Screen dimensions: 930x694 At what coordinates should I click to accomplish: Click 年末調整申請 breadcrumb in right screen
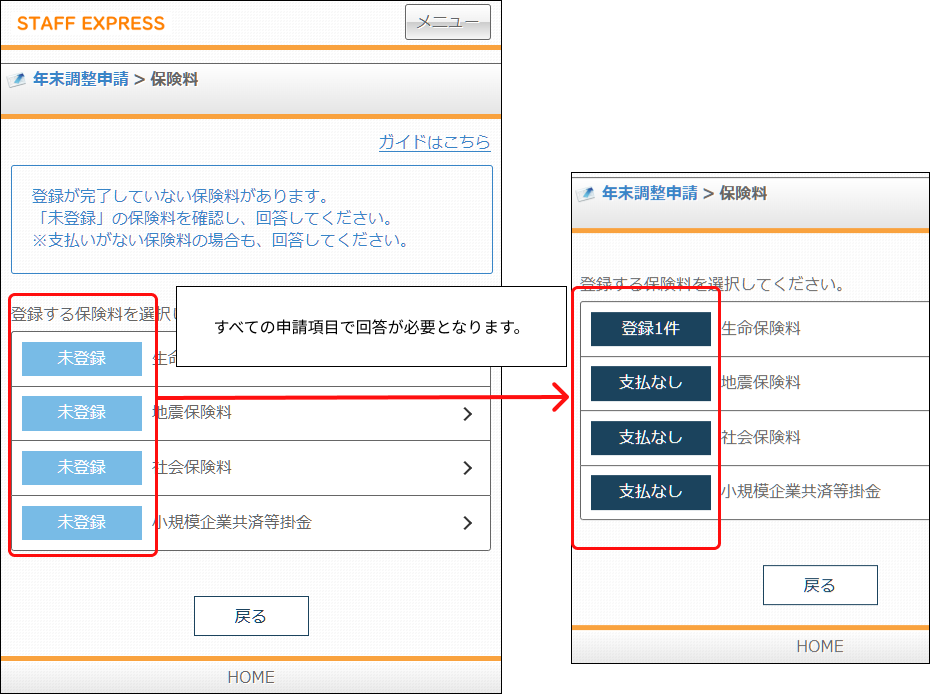coord(649,193)
